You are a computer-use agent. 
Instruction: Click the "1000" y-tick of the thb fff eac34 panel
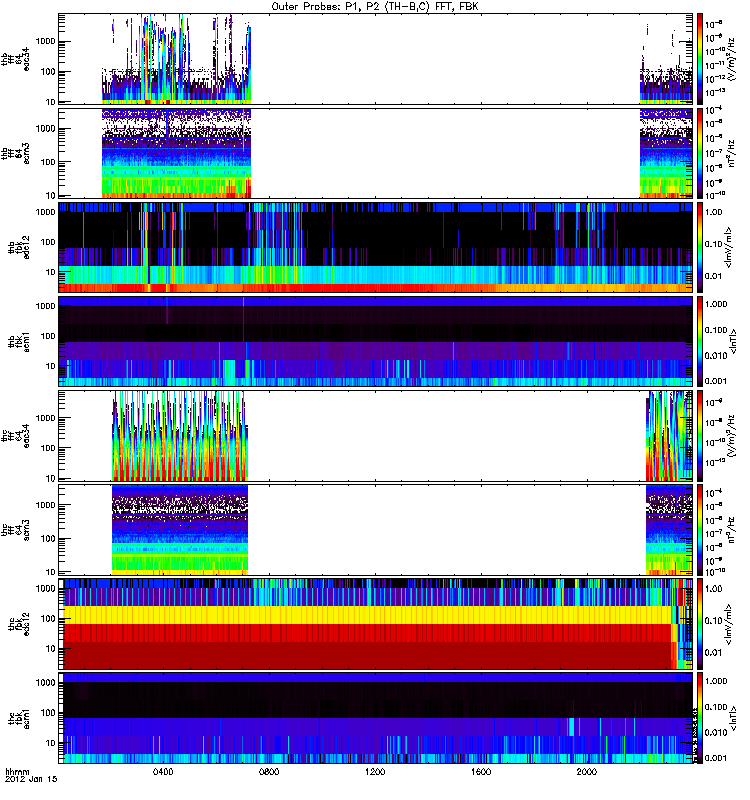point(47,41)
